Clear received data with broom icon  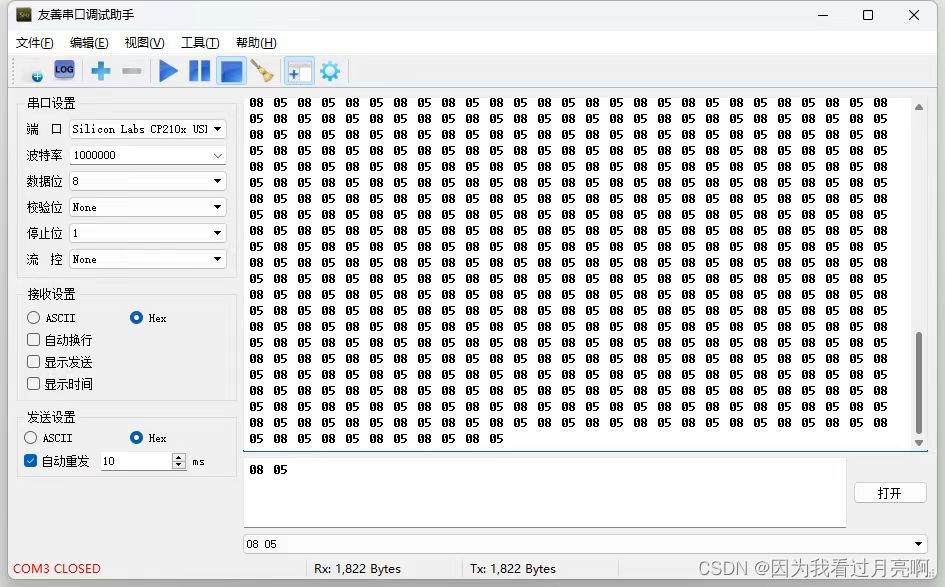tap(262, 71)
